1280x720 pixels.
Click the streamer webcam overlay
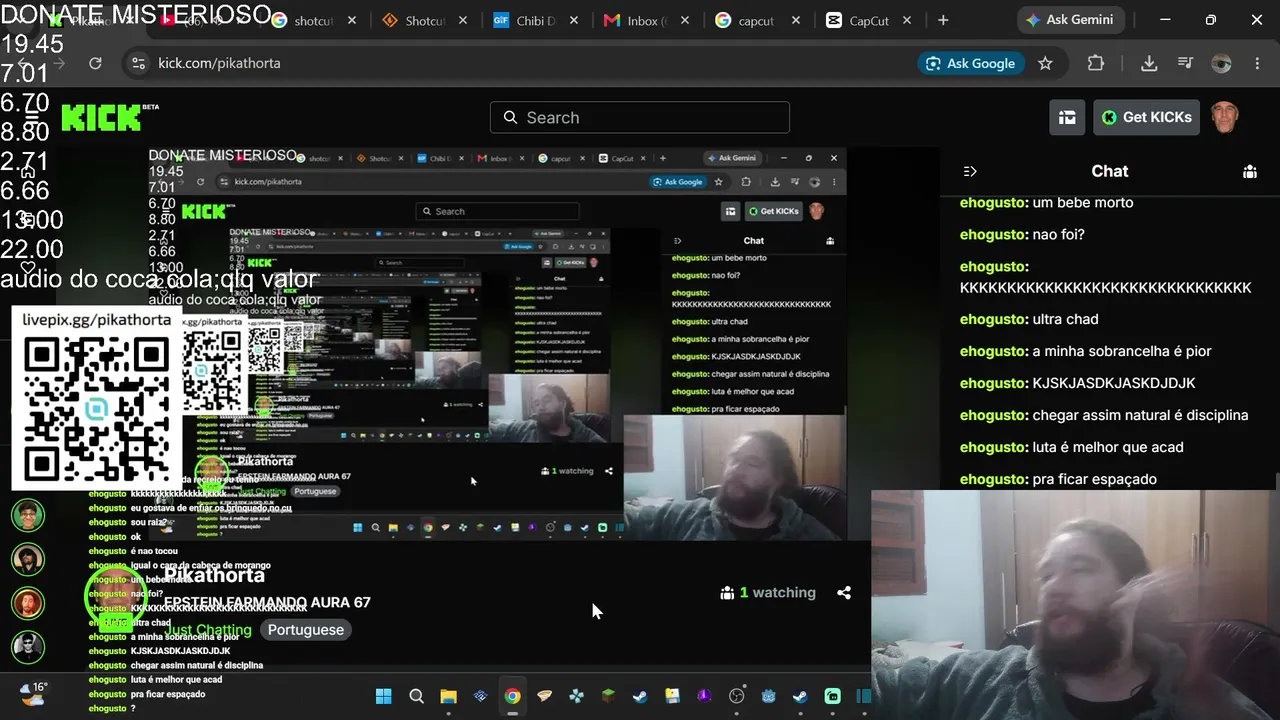click(1075, 604)
